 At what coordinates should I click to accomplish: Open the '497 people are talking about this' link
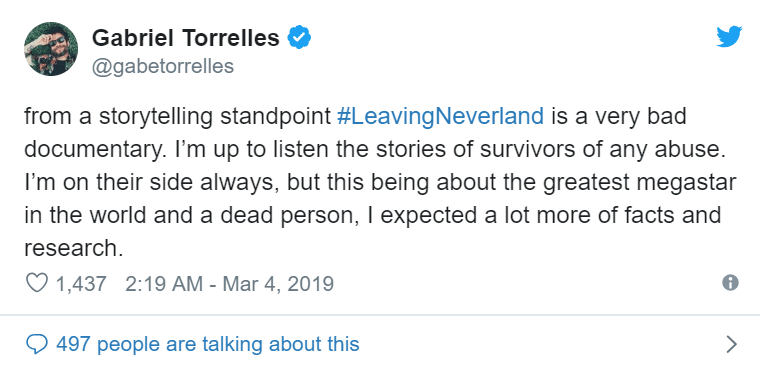pyautogui.click(x=208, y=344)
